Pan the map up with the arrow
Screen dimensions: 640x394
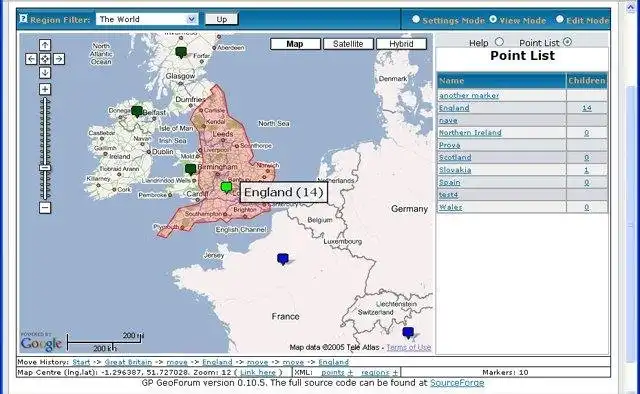[x=45, y=45]
